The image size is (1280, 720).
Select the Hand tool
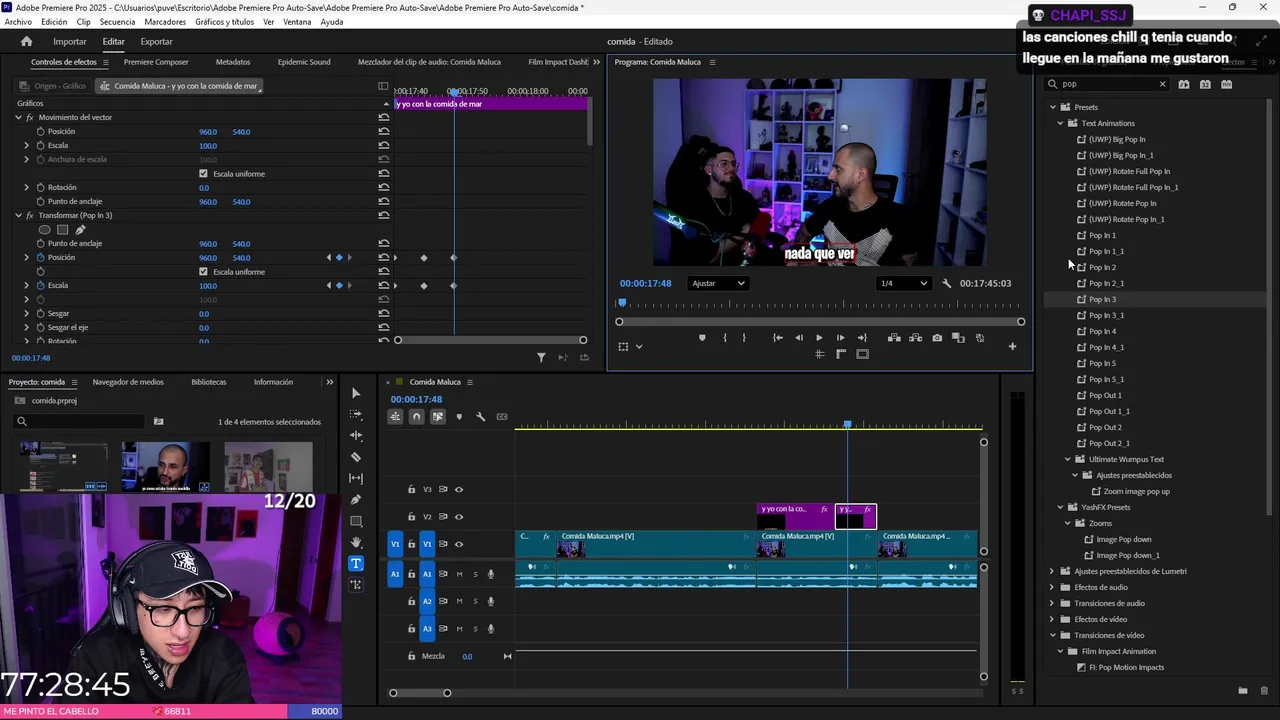tap(356, 542)
